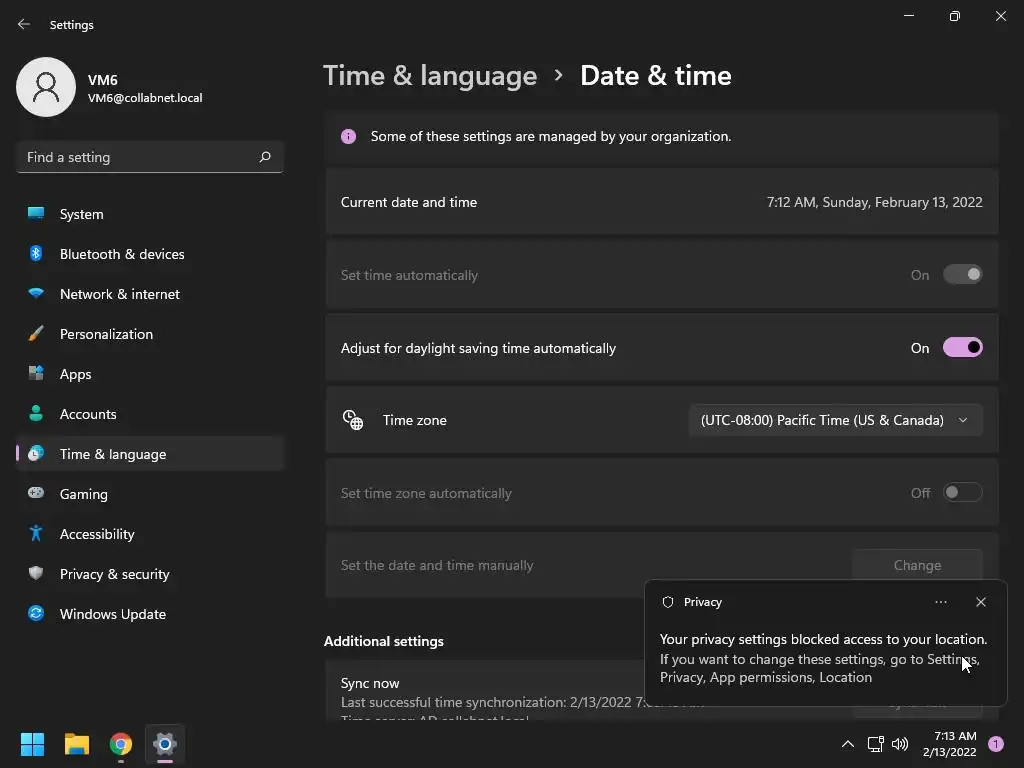Open the Gaming controller icon

[36, 494]
